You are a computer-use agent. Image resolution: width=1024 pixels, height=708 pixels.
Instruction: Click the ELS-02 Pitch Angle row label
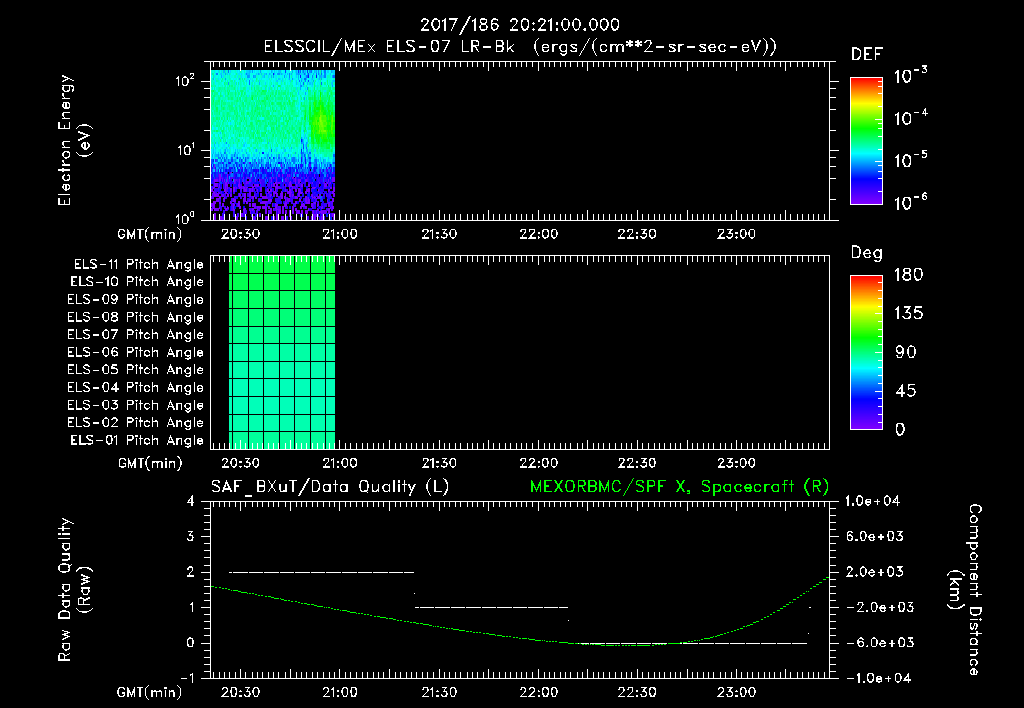(135, 423)
